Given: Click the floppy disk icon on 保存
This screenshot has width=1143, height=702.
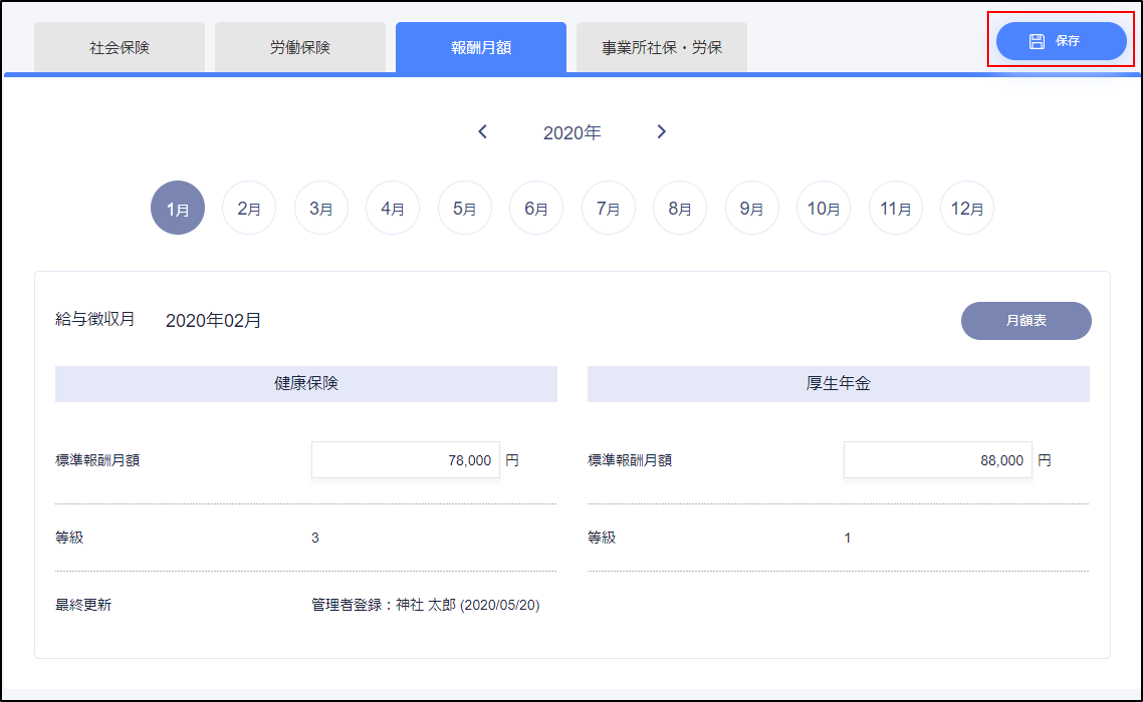Looking at the screenshot, I should (x=1037, y=41).
